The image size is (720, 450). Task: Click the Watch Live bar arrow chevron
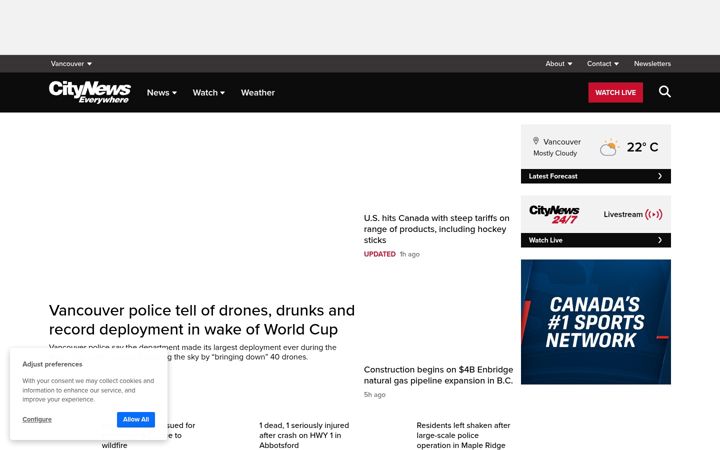click(x=660, y=240)
